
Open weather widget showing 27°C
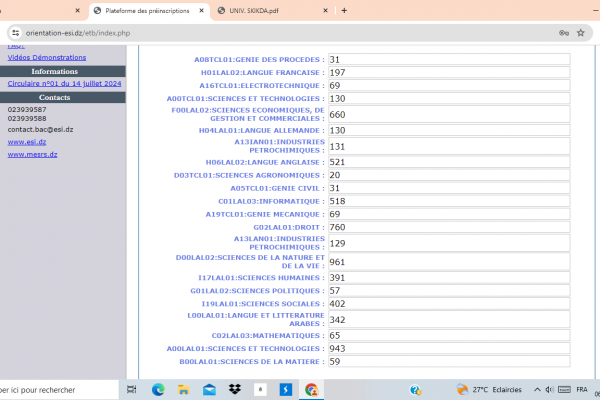pos(489,390)
